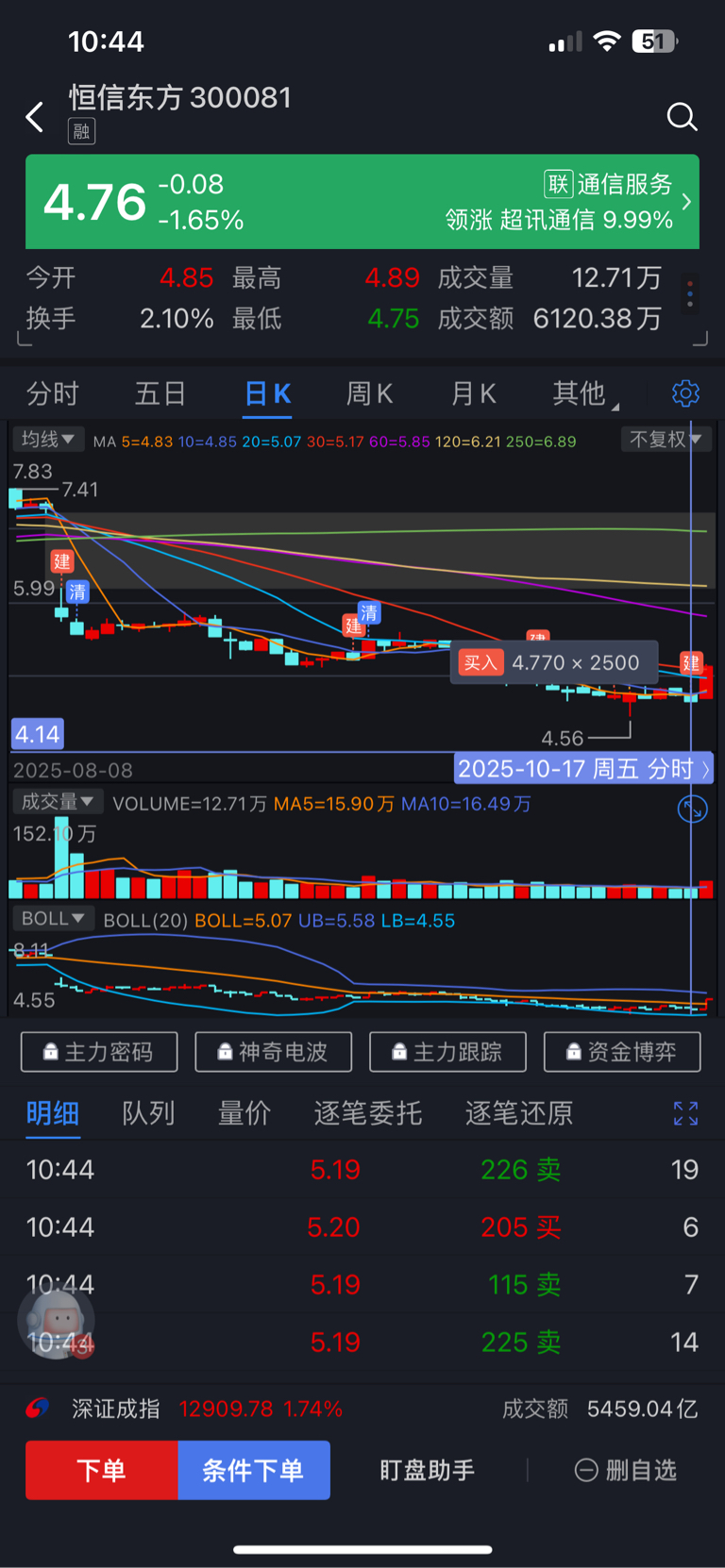725x1568 pixels.
Task: Tap the 5.20 205 买 trade row
Action: (362, 1227)
